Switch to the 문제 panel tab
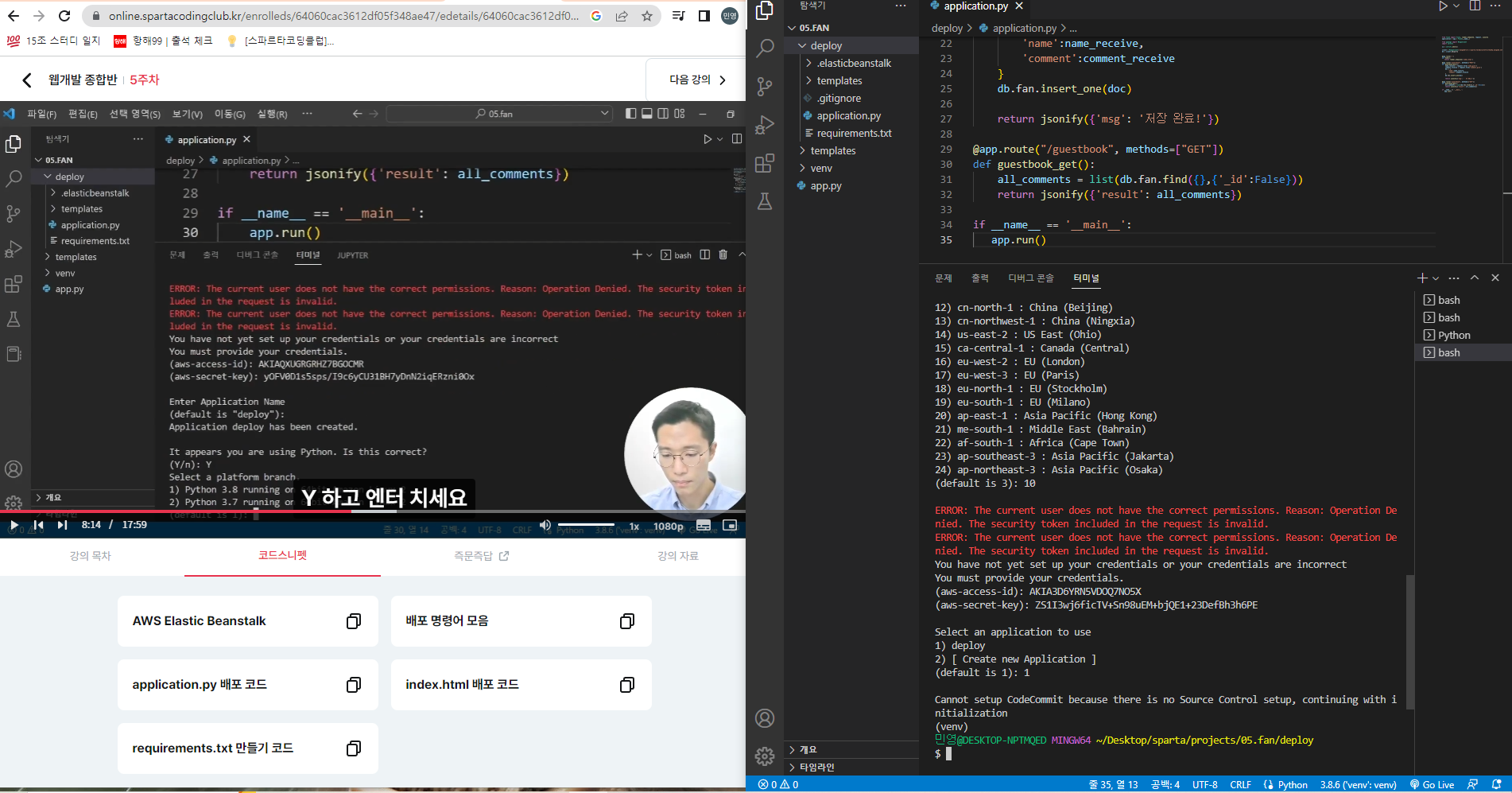 [x=944, y=278]
